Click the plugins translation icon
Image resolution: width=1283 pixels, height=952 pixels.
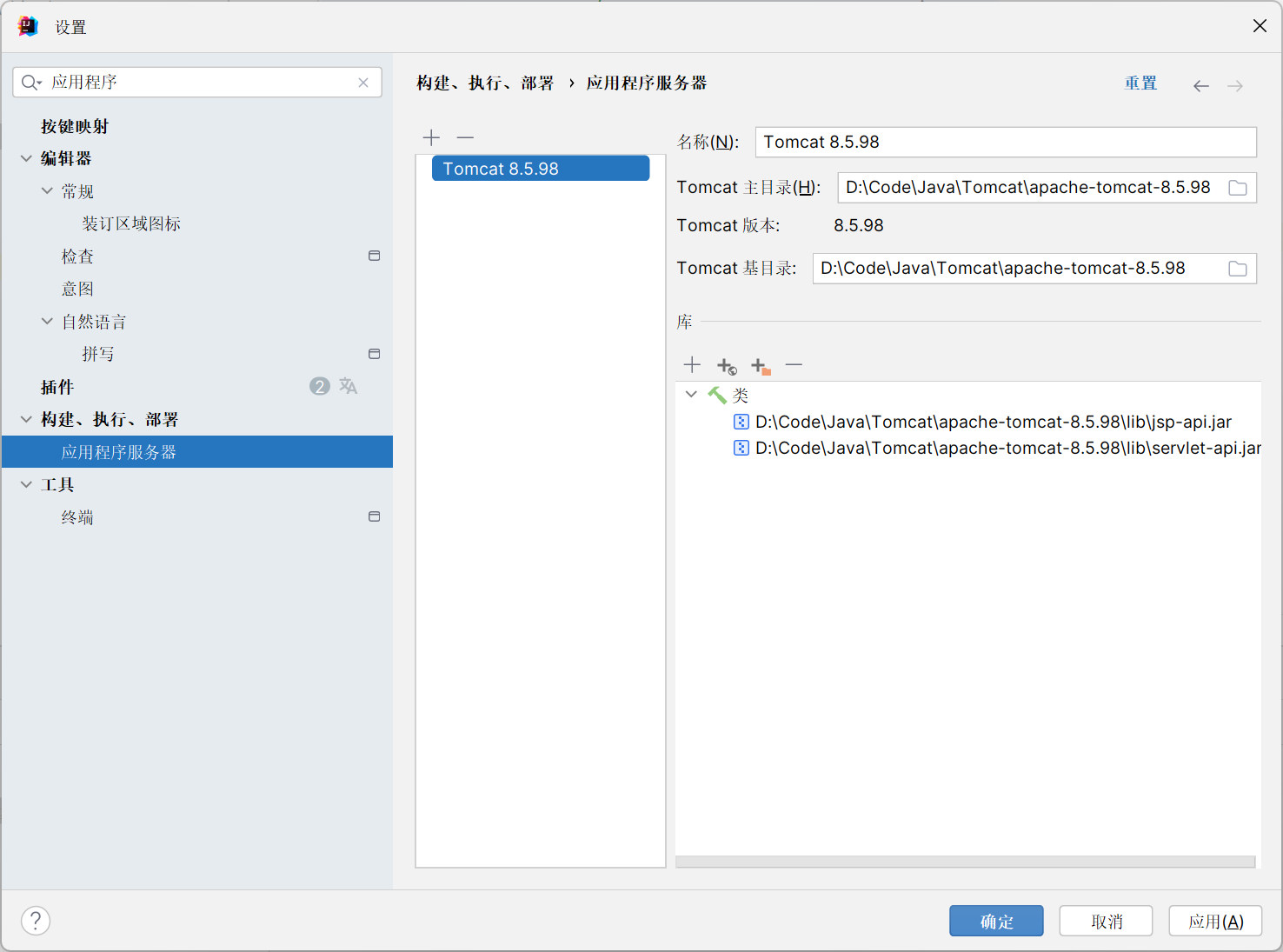[349, 386]
